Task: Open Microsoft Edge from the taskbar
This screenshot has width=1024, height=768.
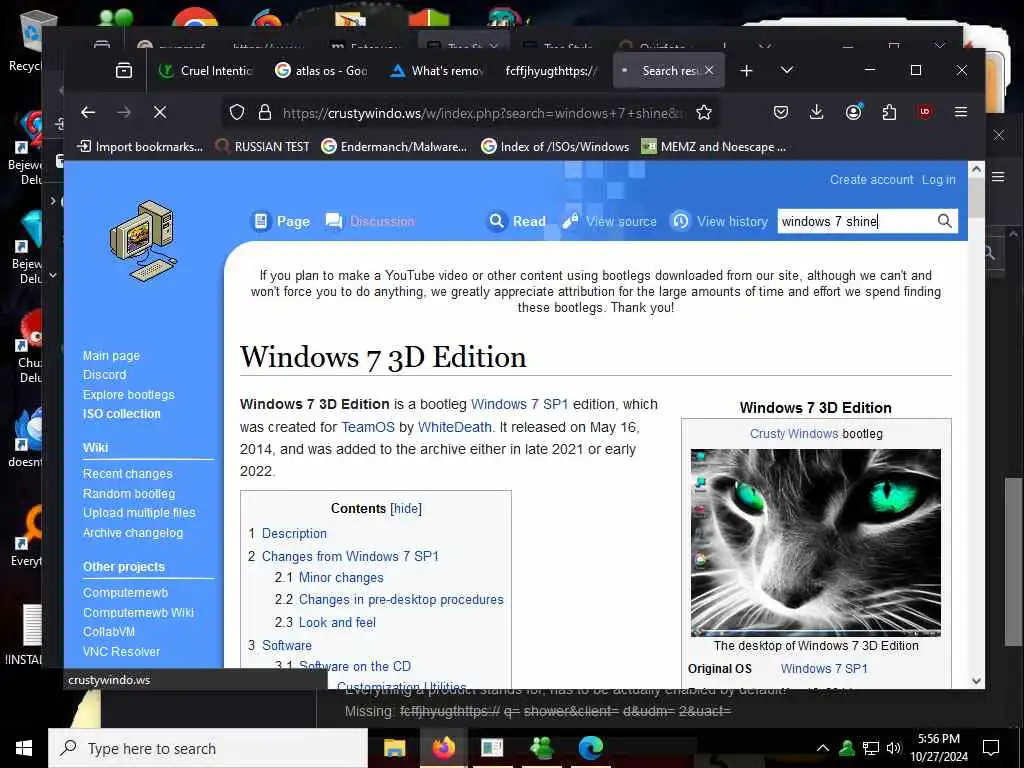Action: (590, 748)
